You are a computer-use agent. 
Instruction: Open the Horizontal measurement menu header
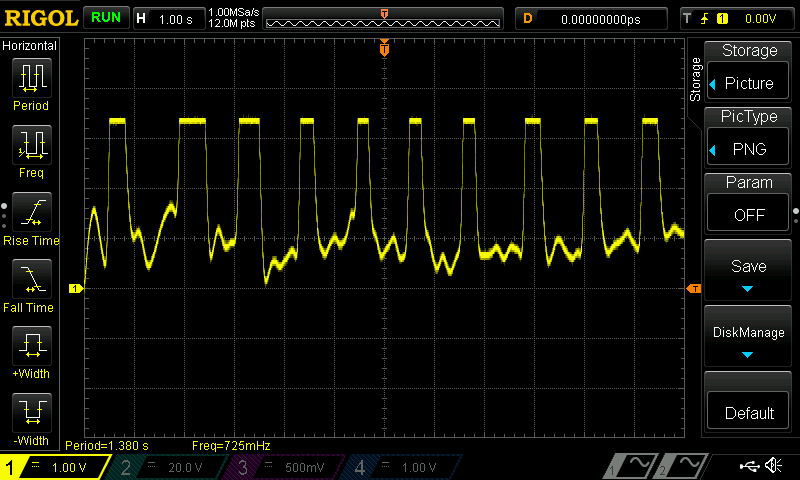(x=31, y=46)
